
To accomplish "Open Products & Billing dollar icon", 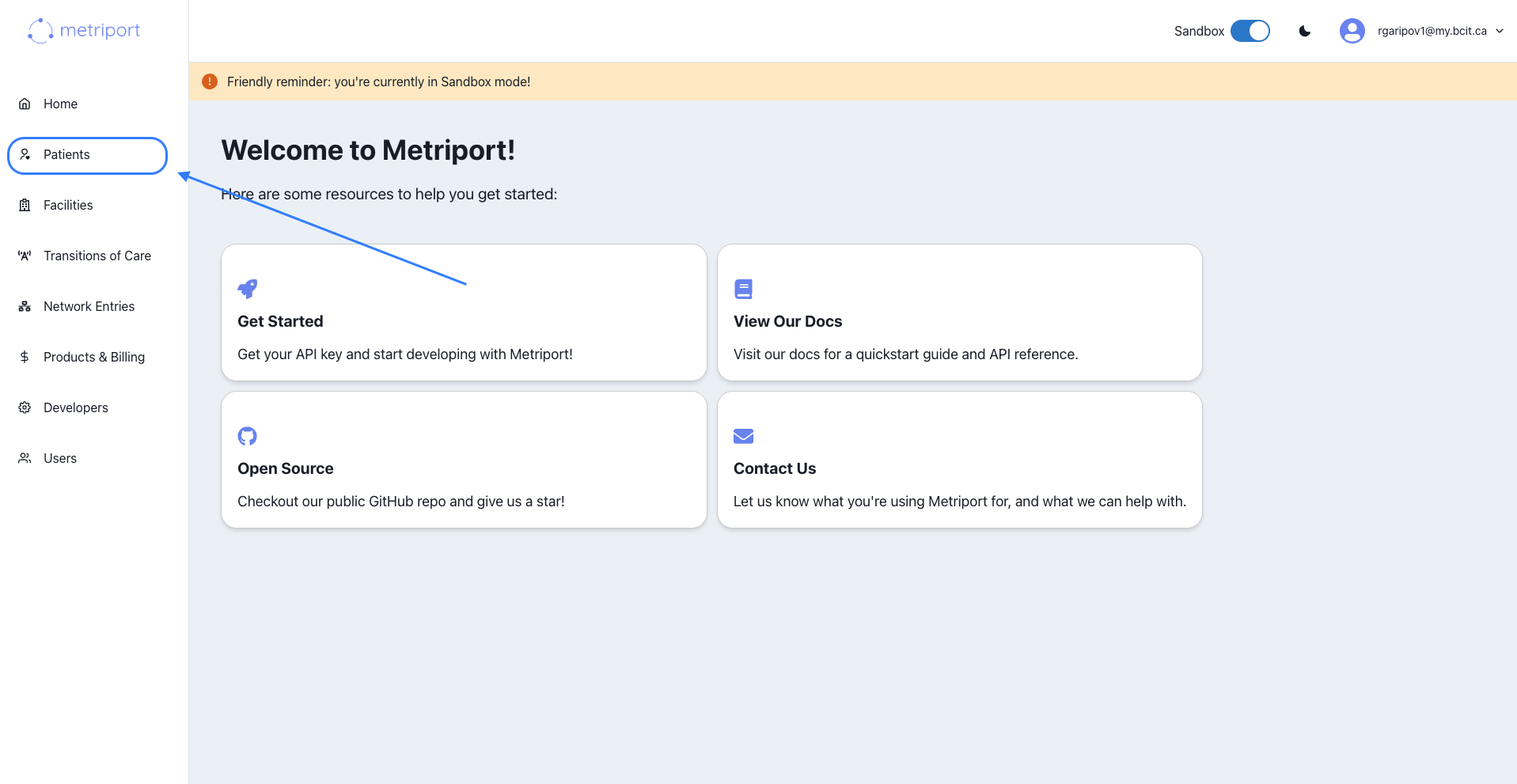I will 24,357.
